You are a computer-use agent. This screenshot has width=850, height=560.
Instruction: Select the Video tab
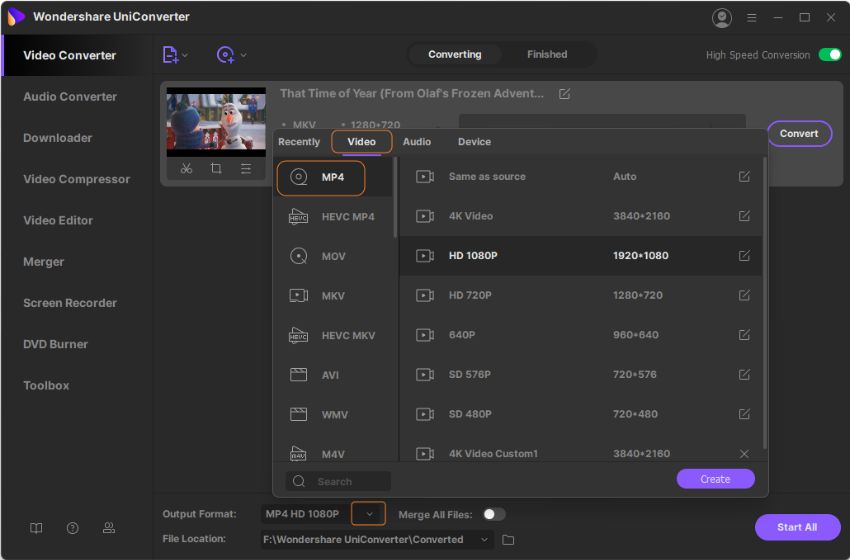pos(362,141)
